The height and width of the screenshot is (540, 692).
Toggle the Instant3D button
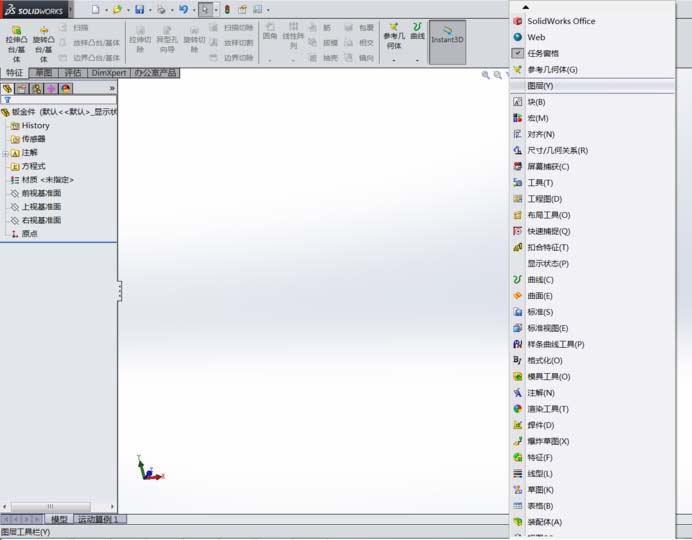coord(448,42)
